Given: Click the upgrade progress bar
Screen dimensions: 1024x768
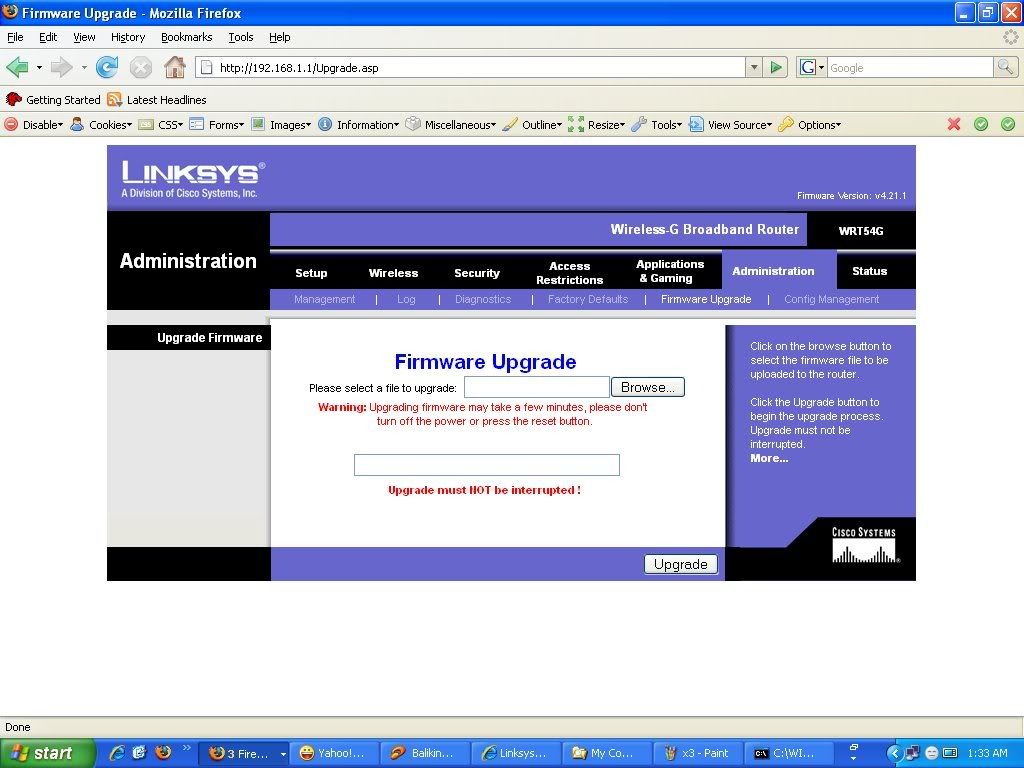Looking at the screenshot, I should [487, 465].
